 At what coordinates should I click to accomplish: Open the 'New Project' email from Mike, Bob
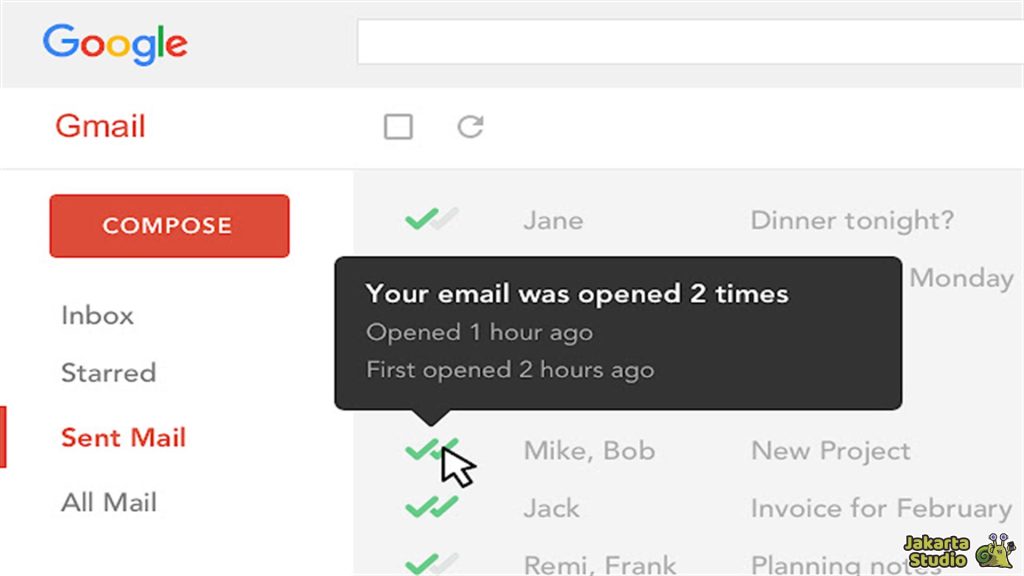[x=830, y=450]
